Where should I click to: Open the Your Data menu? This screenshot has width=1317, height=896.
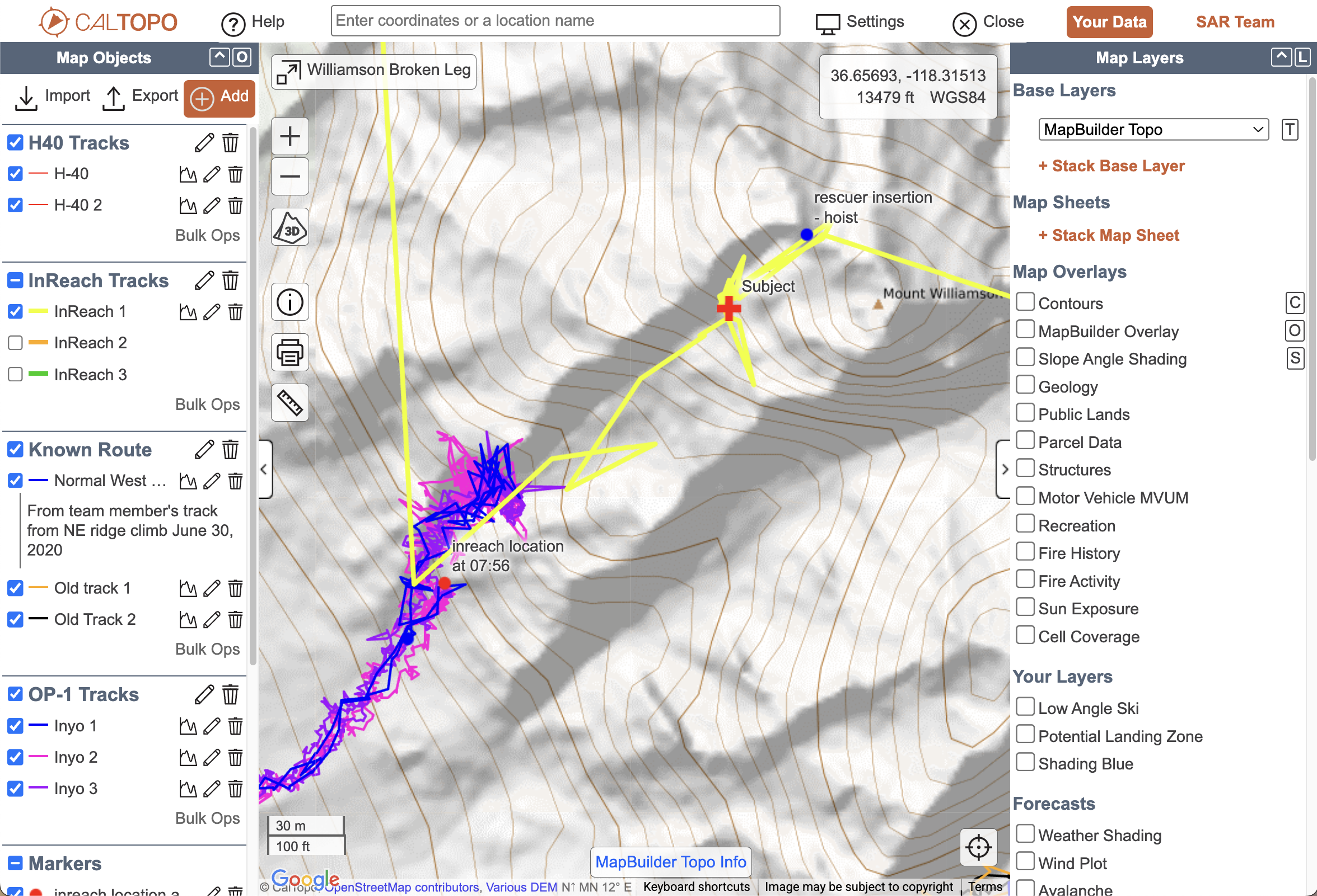1109,21
